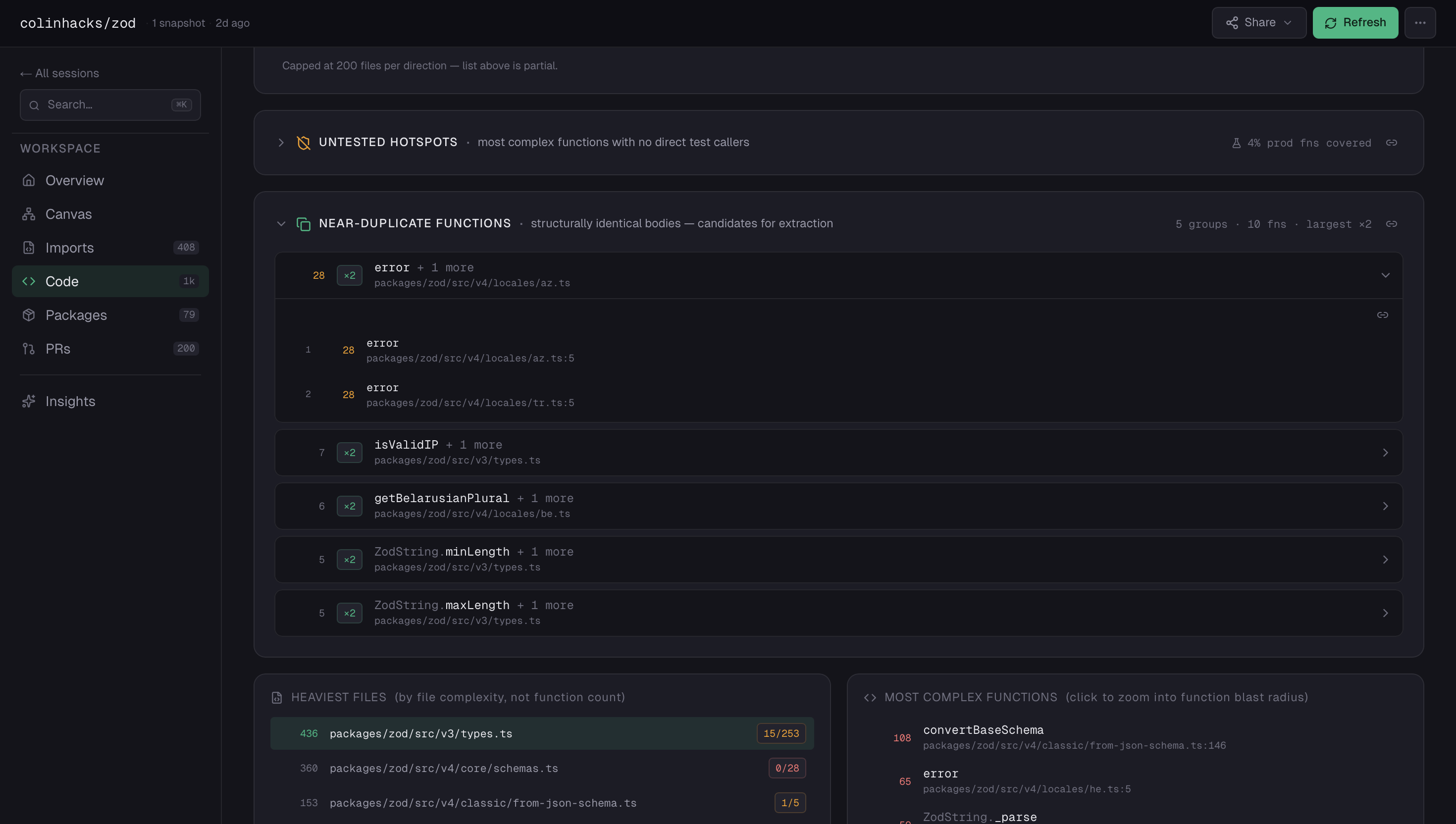Focus the sidebar Search field
This screenshot has width=1456, height=824.
pos(110,104)
